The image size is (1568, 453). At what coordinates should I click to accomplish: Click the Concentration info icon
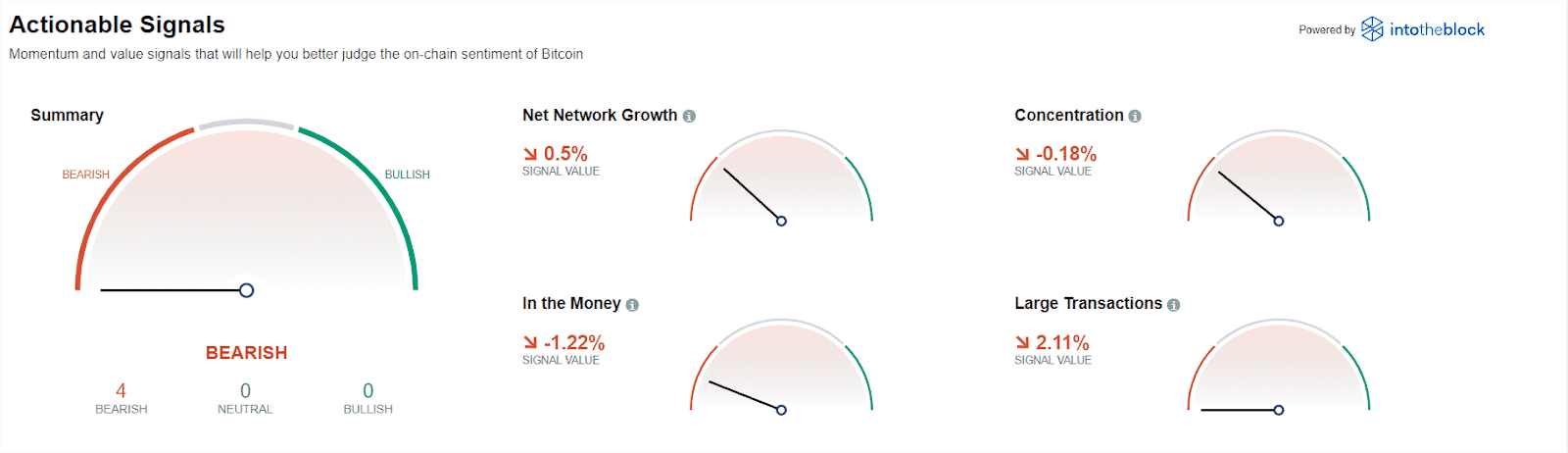pyautogui.click(x=1135, y=116)
